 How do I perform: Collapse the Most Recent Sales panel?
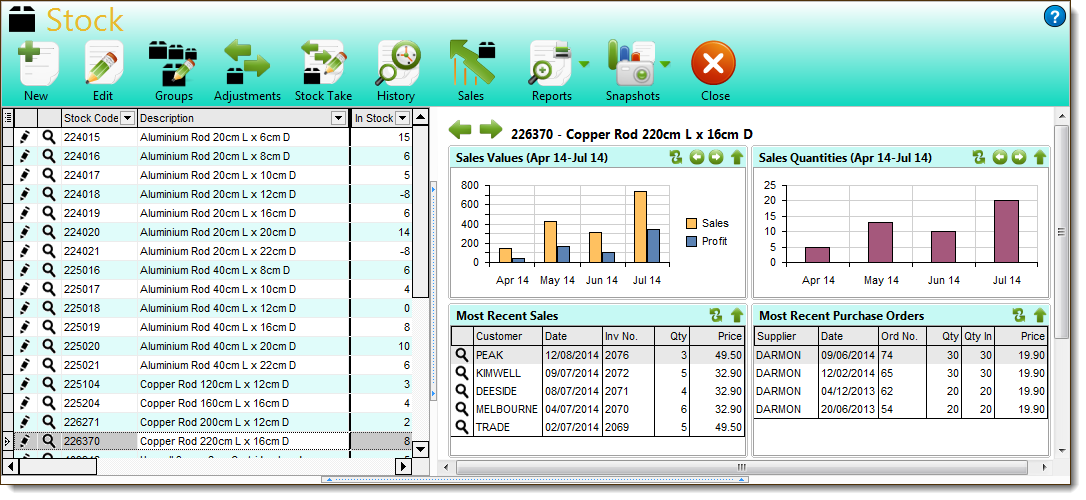[737, 316]
